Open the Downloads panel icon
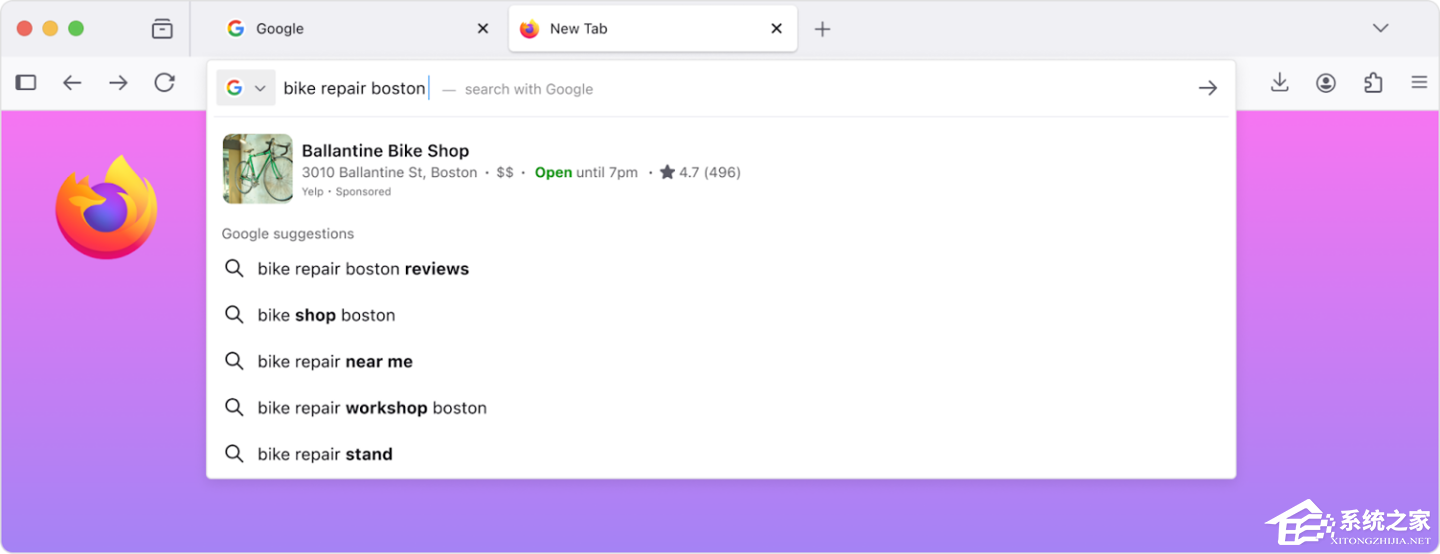Viewport: 1440px width, 554px height. click(1279, 83)
